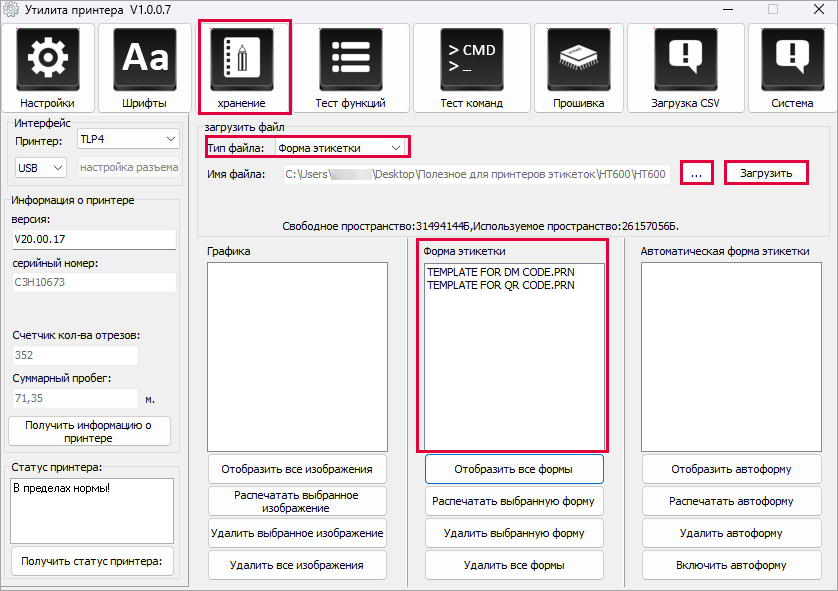Select TEMPLATE FOR DM CODE.PRN entry
This screenshot has height=591, width=838.
coord(501,272)
